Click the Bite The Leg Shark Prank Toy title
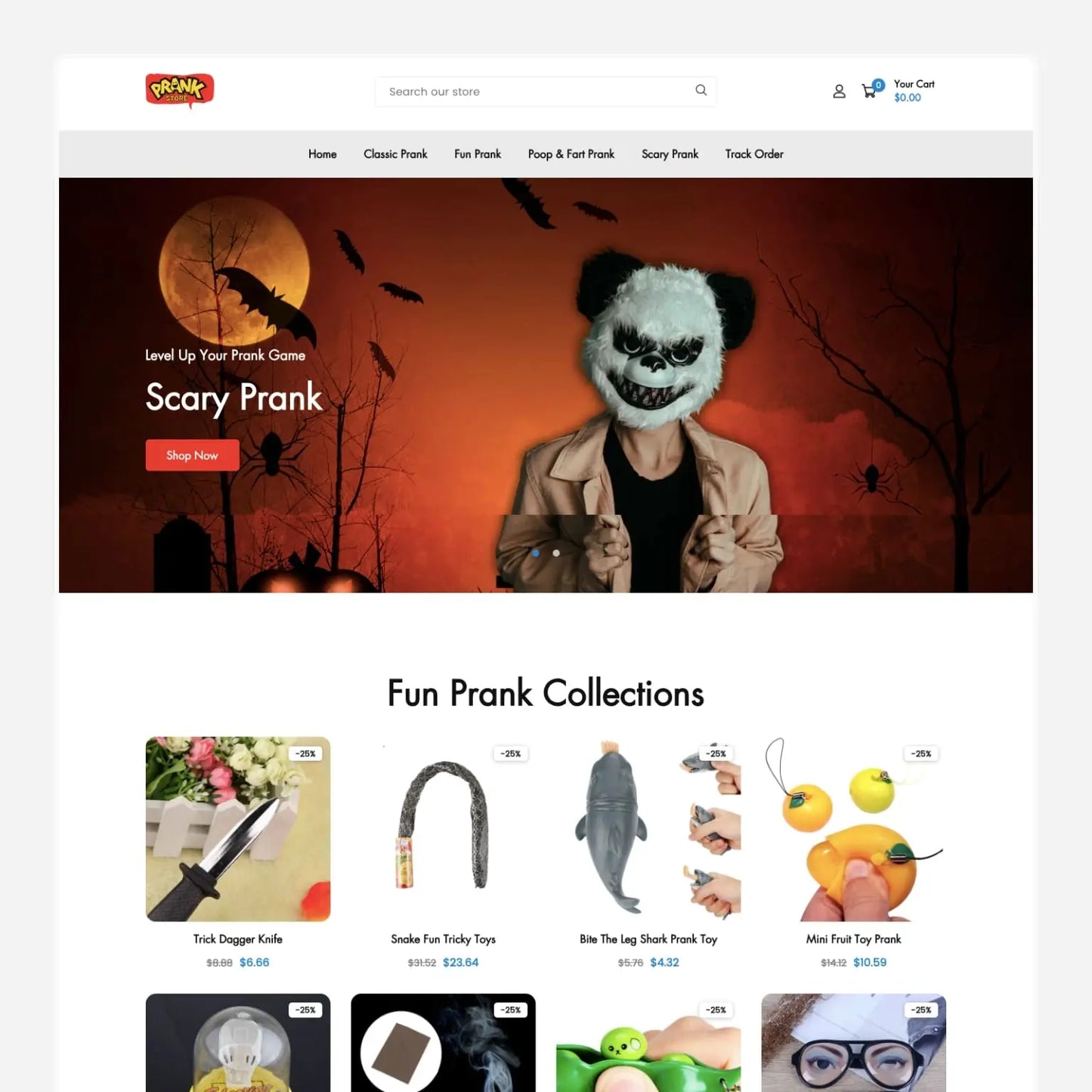Image resolution: width=1092 pixels, height=1092 pixels. tap(648, 939)
